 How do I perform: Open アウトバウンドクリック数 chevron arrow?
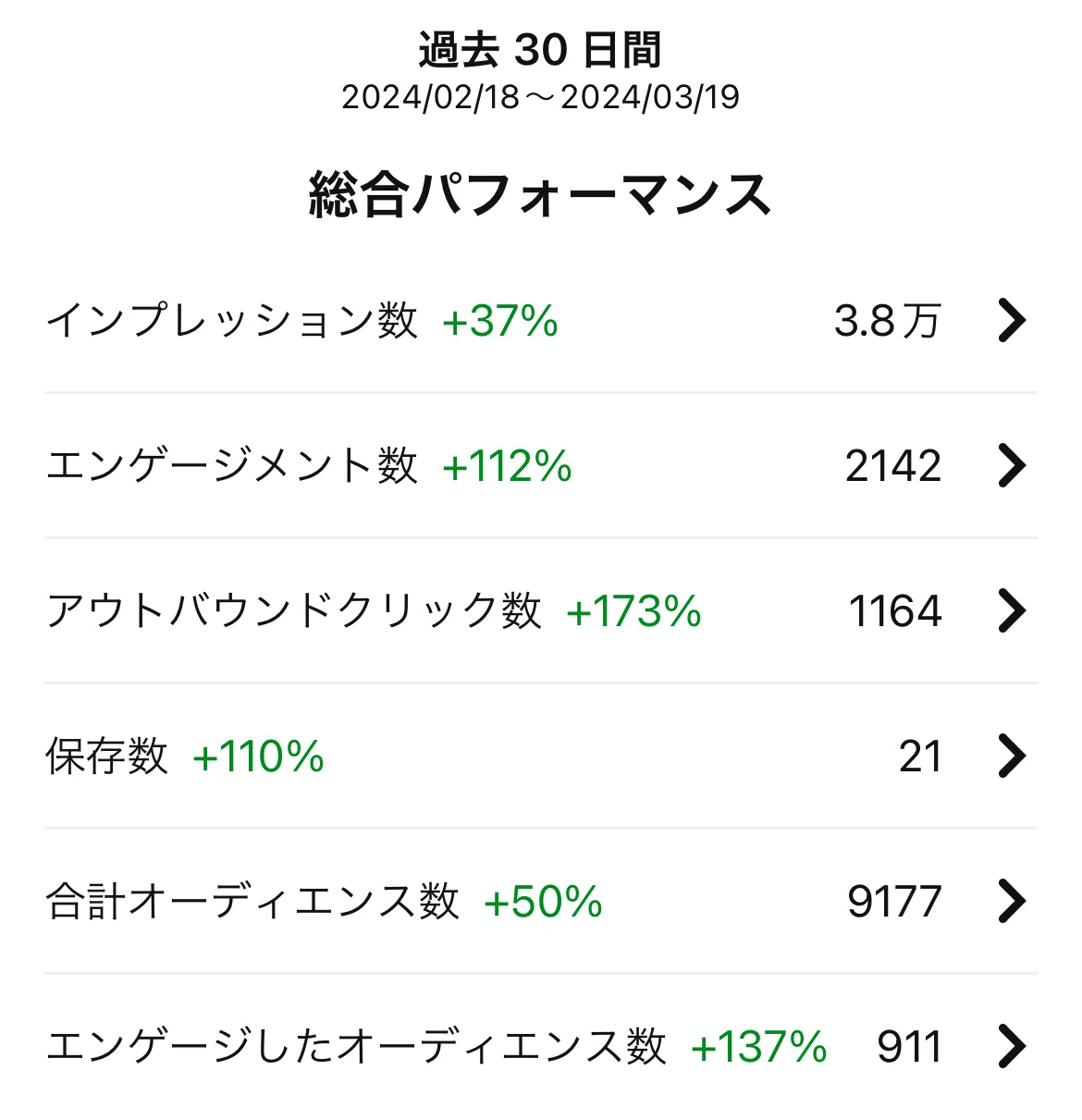coord(1013,610)
